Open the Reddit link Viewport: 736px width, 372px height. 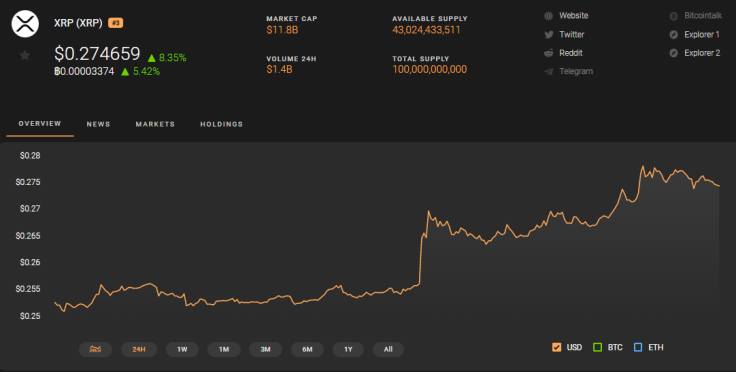(x=571, y=53)
